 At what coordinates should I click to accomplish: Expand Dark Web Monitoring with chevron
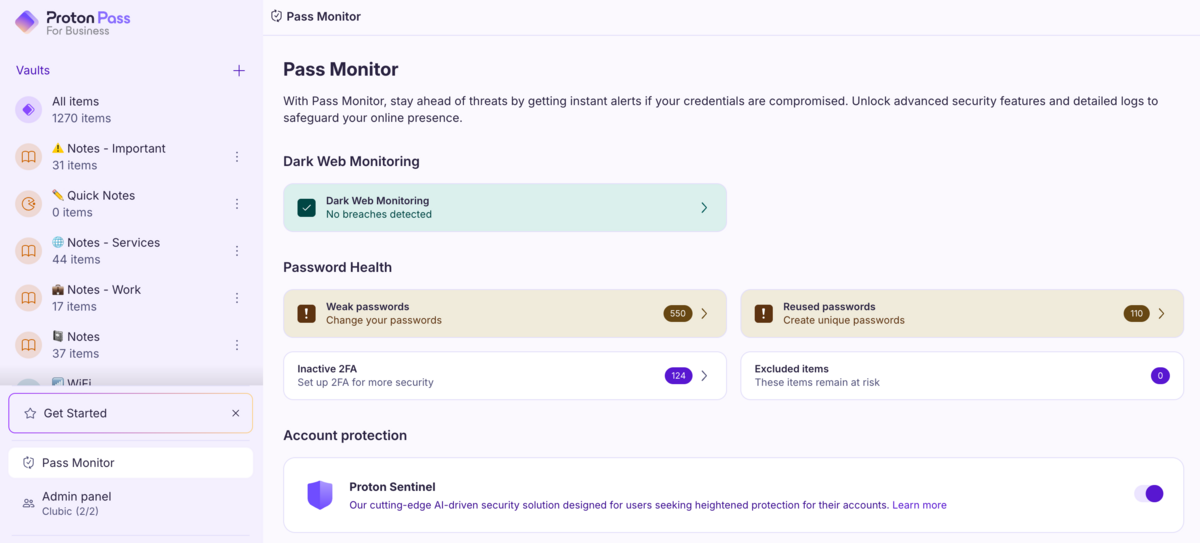click(x=704, y=208)
